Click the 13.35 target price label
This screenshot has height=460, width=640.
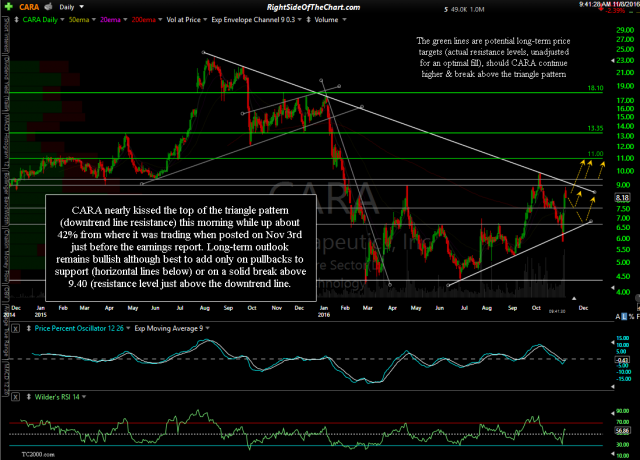[x=595, y=128]
